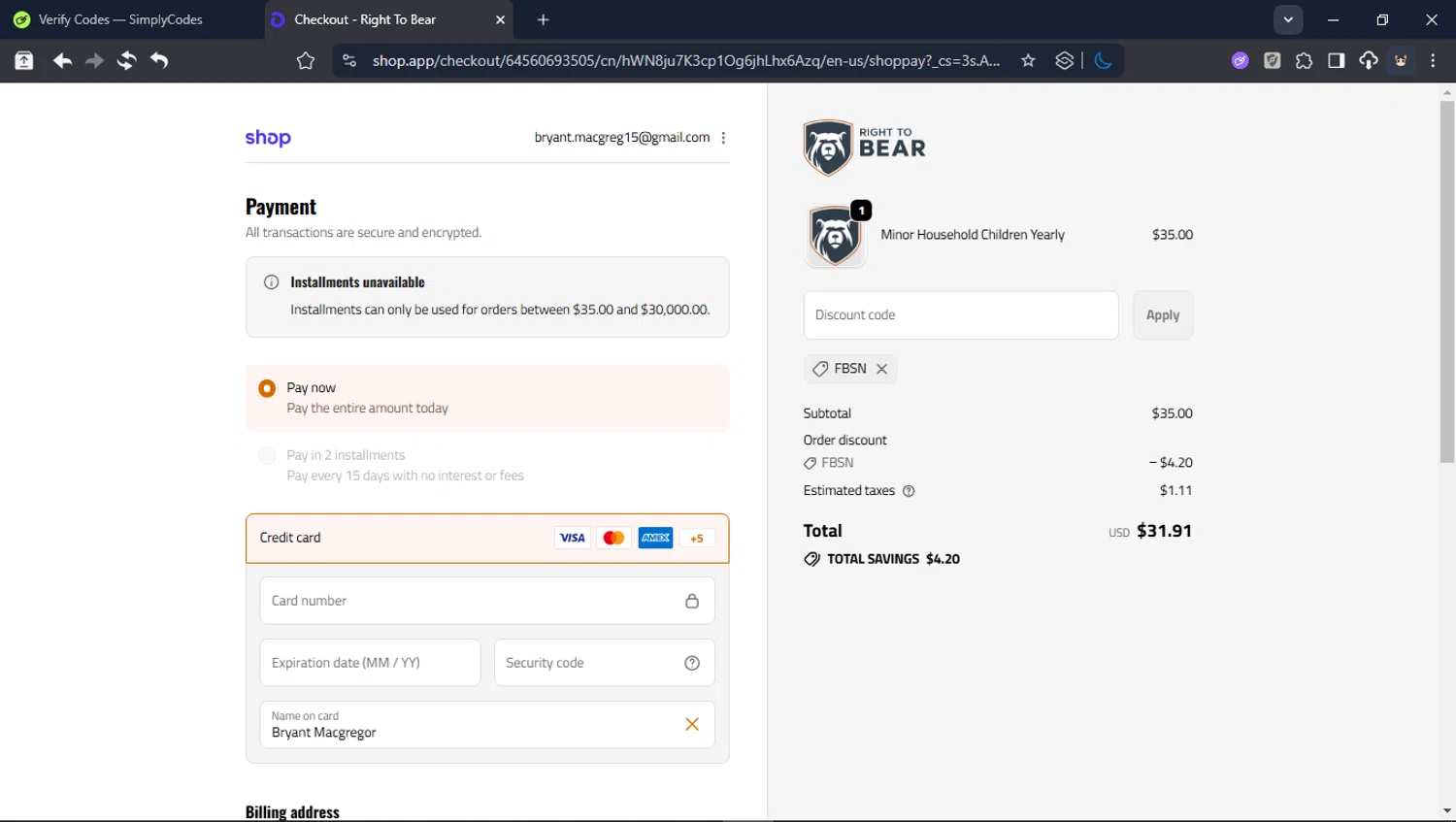Open the extensions puzzle-piece menu
Screen dimensions: 1456x822
[1305, 61]
